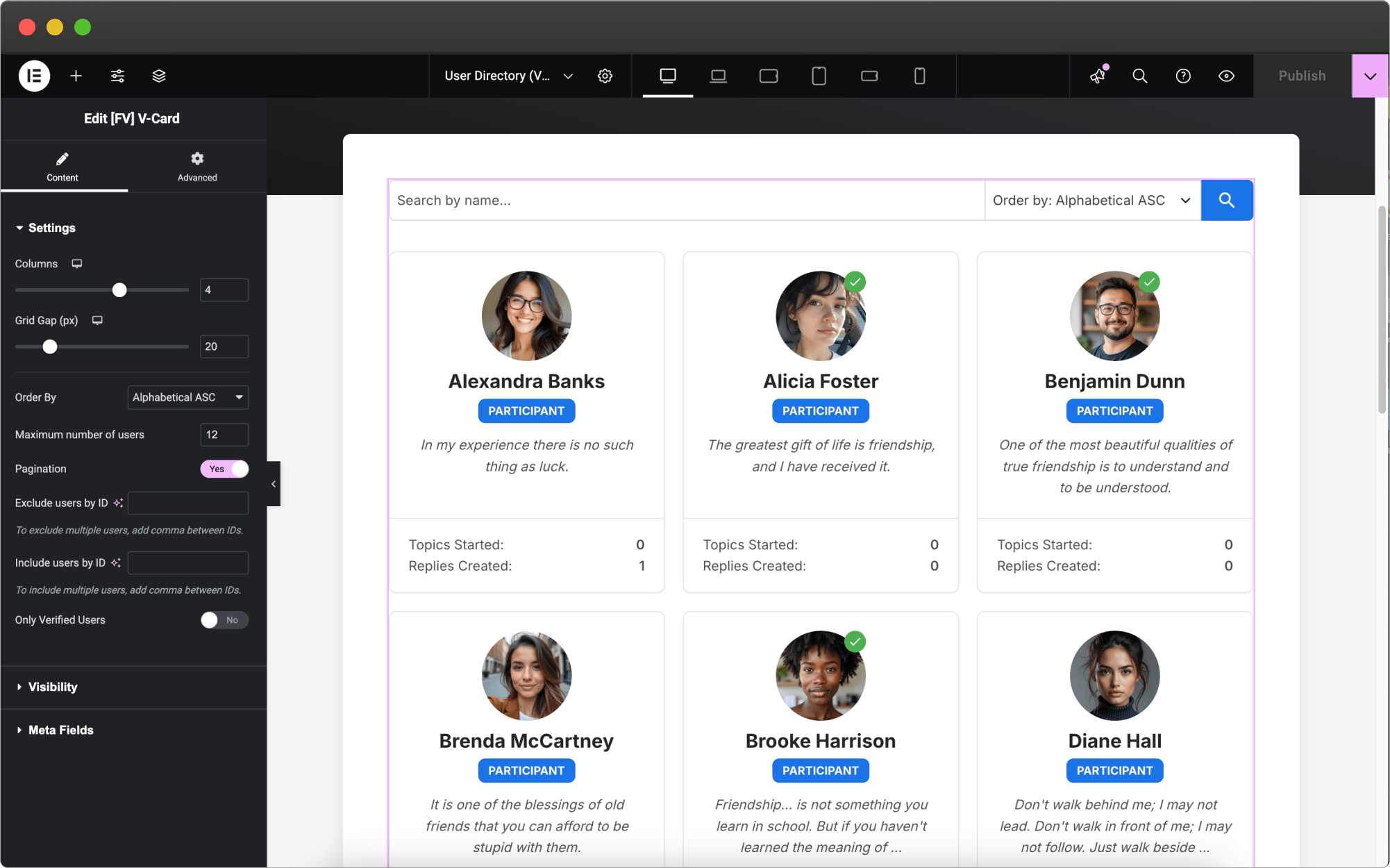This screenshot has height=868, width=1390.
Task: Click the Columns number field
Action: click(224, 290)
